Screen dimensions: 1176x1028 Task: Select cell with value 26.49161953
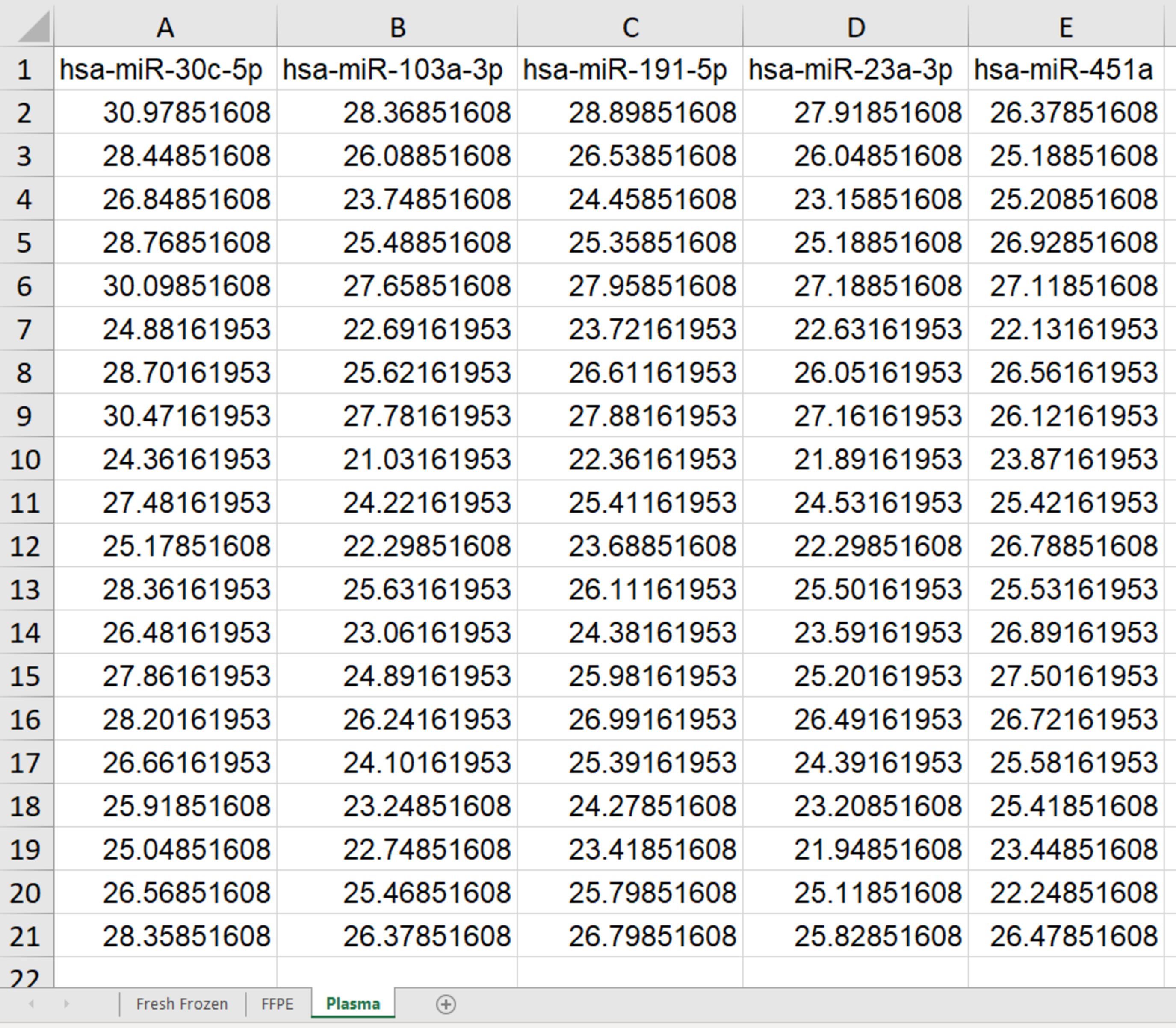point(856,719)
